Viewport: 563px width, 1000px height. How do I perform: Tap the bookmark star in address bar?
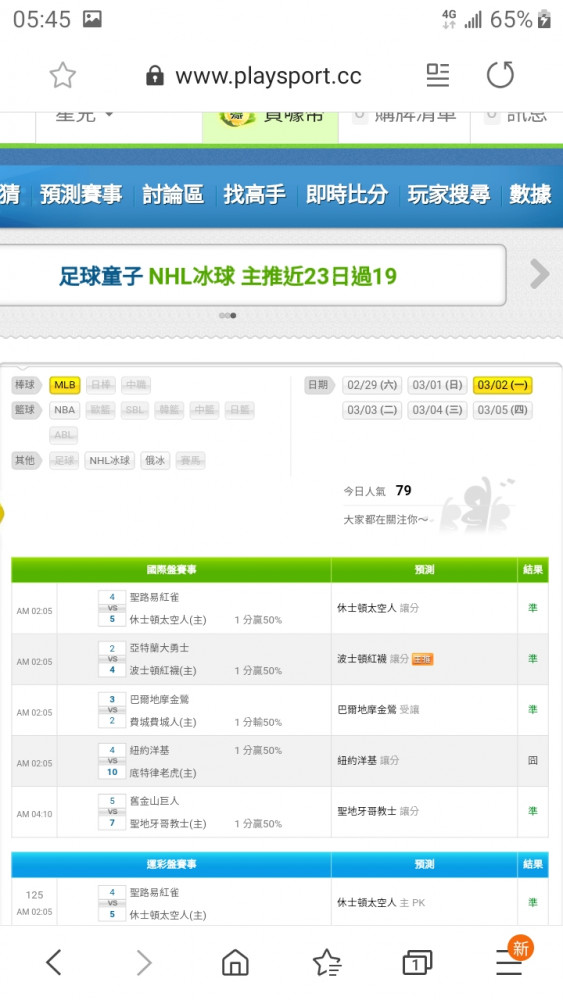62,76
